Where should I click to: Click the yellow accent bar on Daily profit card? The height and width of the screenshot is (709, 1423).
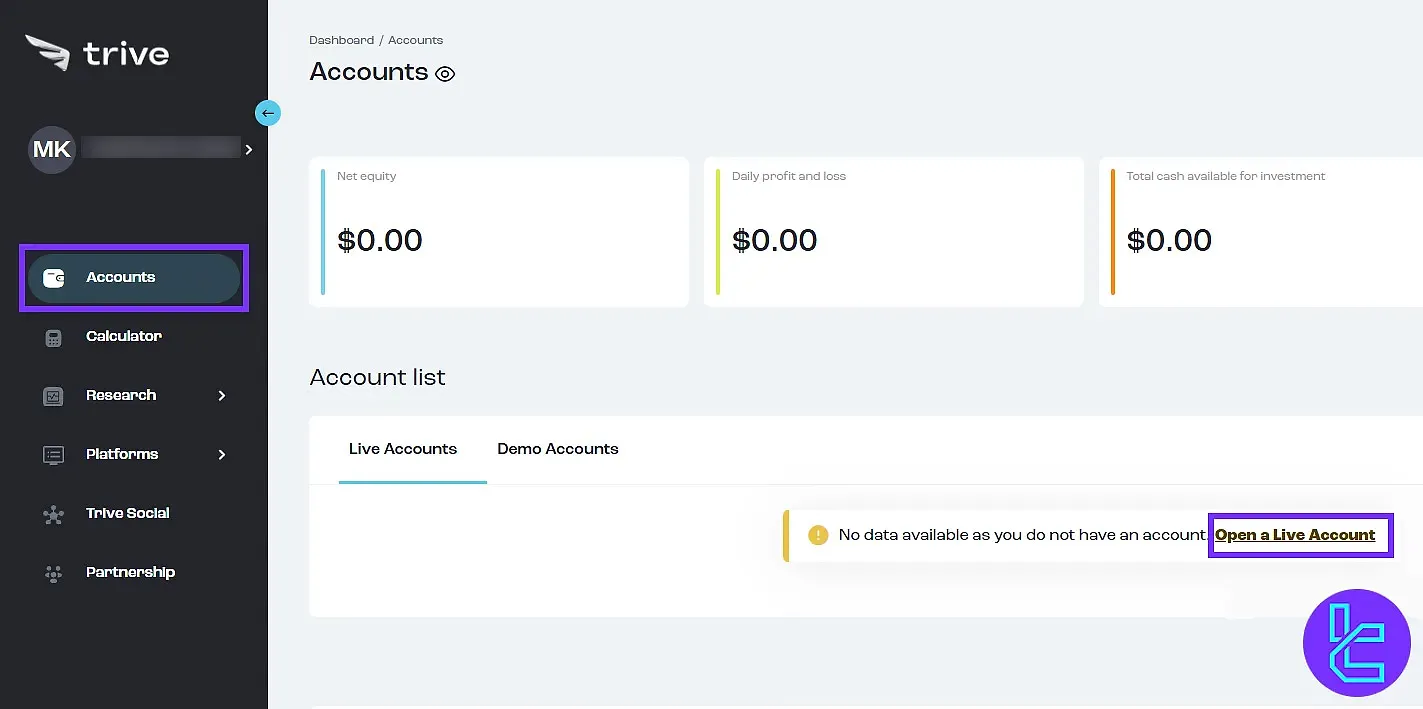click(717, 232)
